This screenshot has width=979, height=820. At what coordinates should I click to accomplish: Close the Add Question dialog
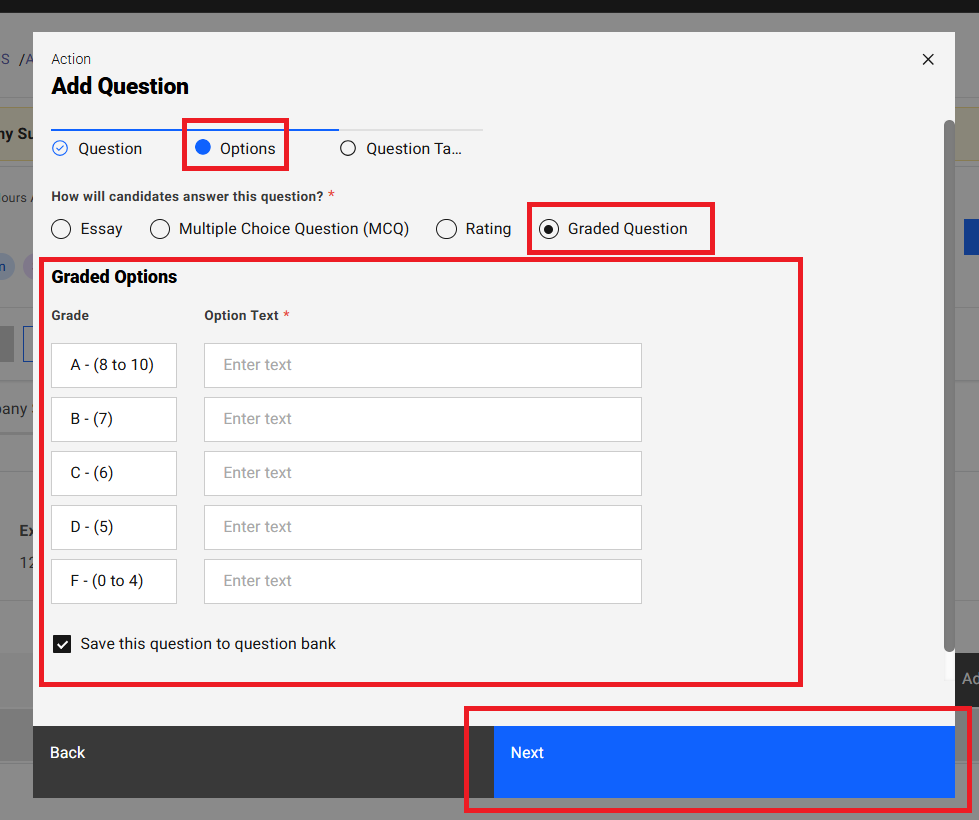(x=928, y=59)
